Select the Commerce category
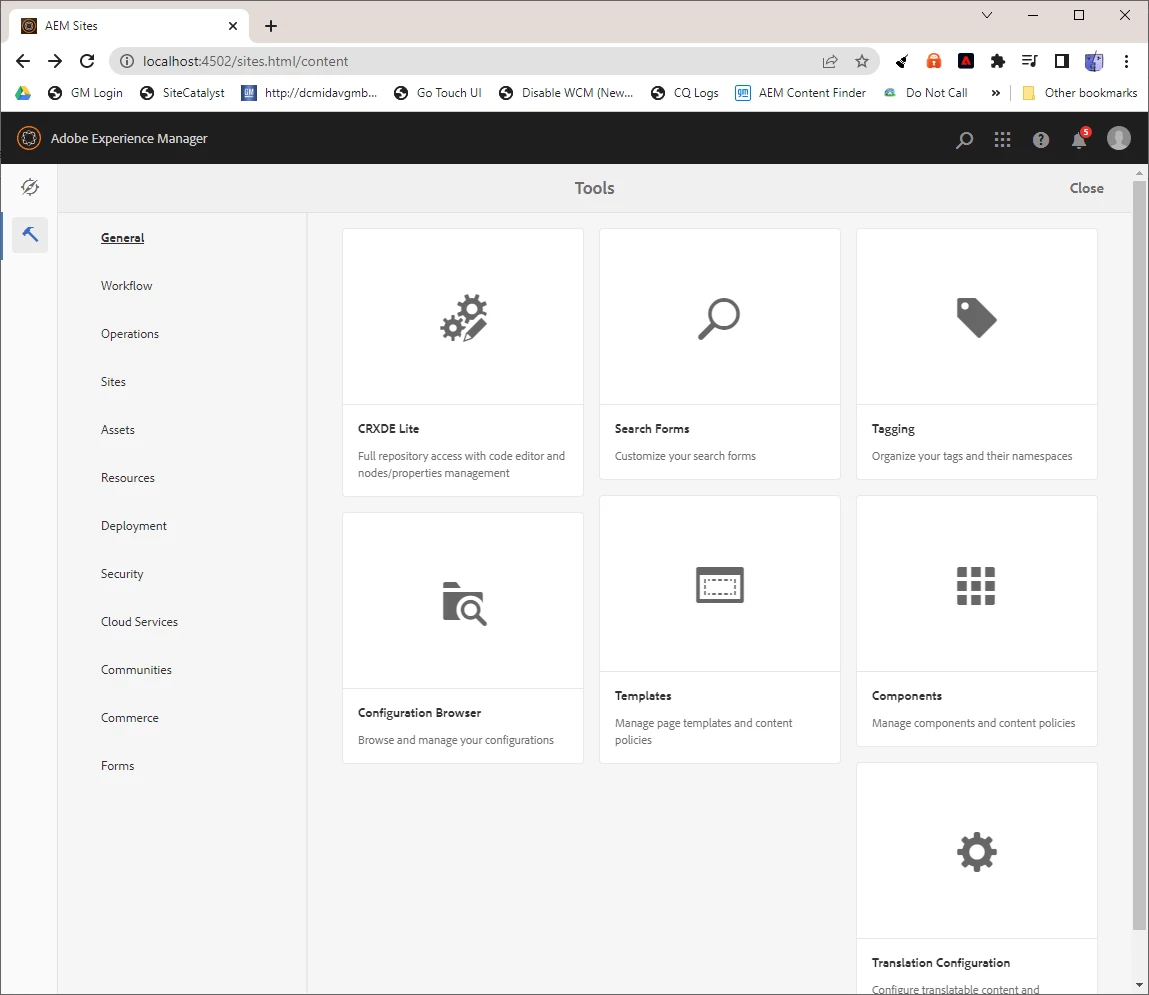The height and width of the screenshot is (995, 1149). pos(130,717)
